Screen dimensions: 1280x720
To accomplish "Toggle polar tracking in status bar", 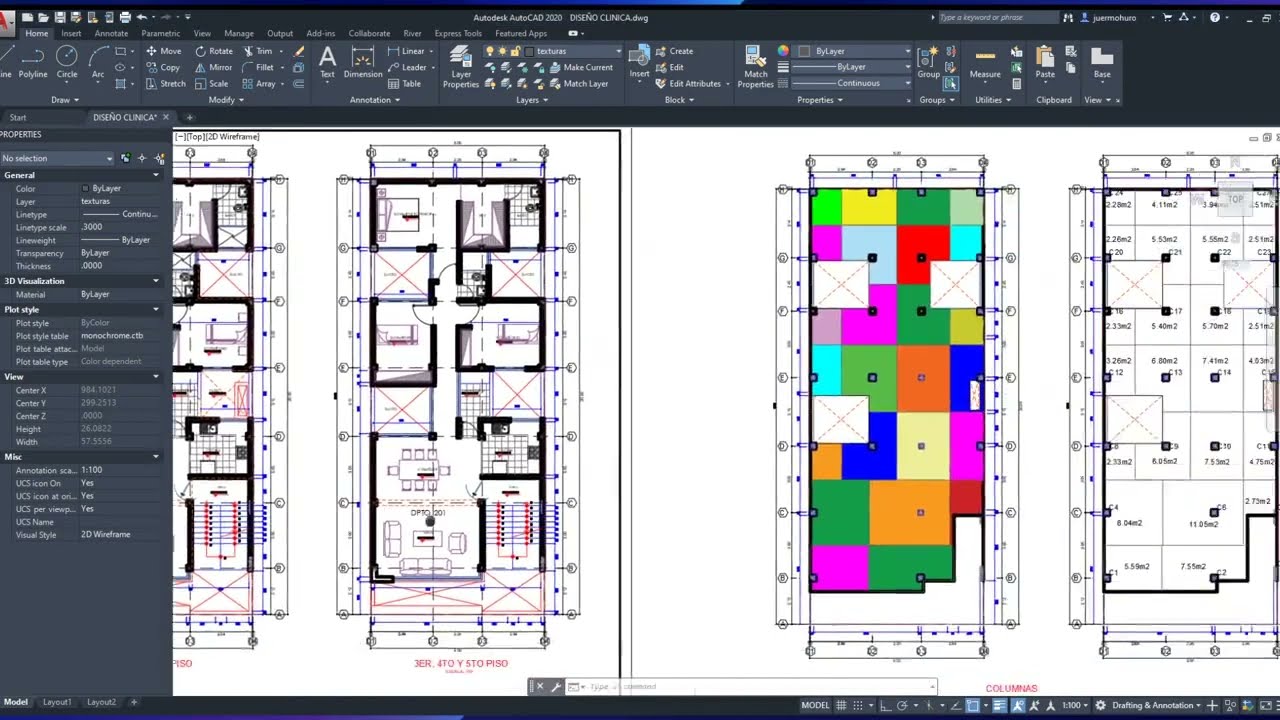I will (903, 705).
